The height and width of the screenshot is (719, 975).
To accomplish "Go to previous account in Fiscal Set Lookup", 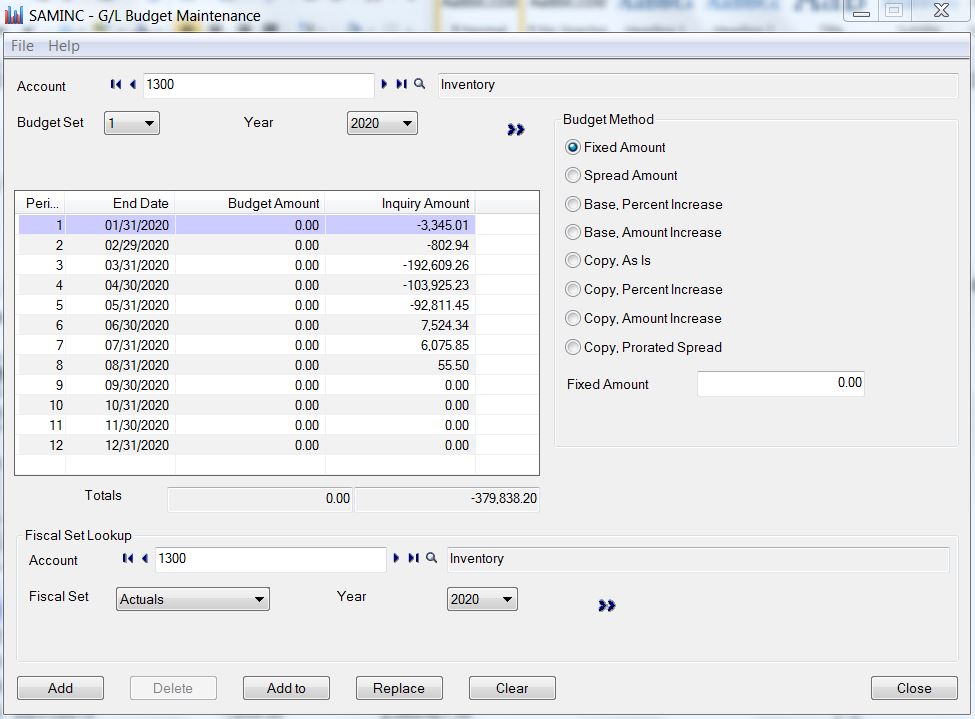I will pyautogui.click(x=145, y=558).
